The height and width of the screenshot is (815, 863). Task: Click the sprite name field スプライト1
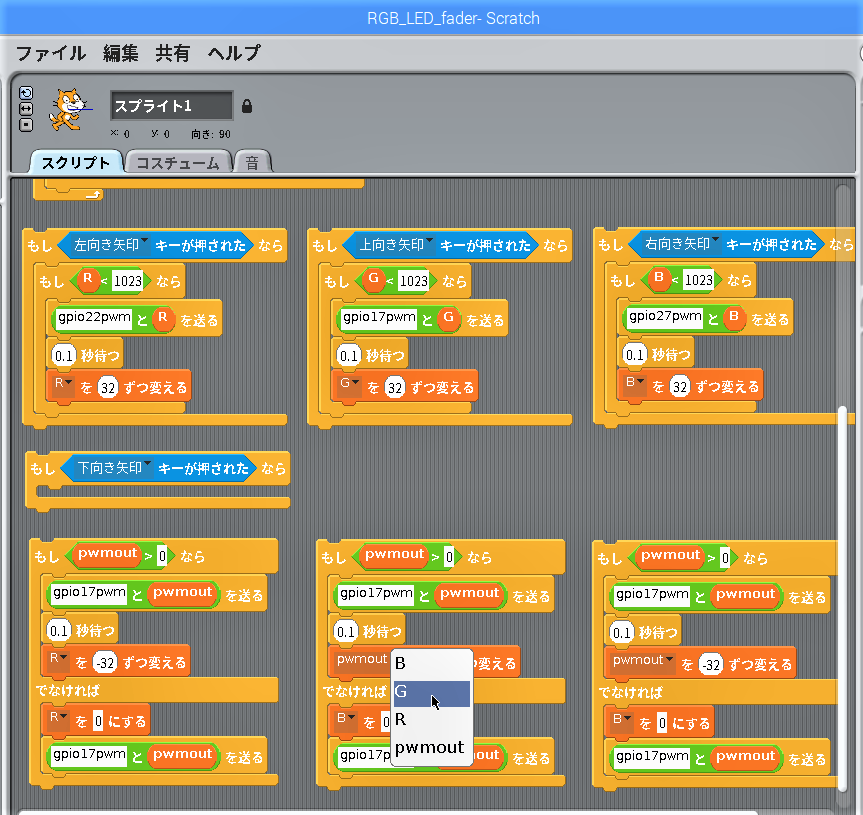171,106
